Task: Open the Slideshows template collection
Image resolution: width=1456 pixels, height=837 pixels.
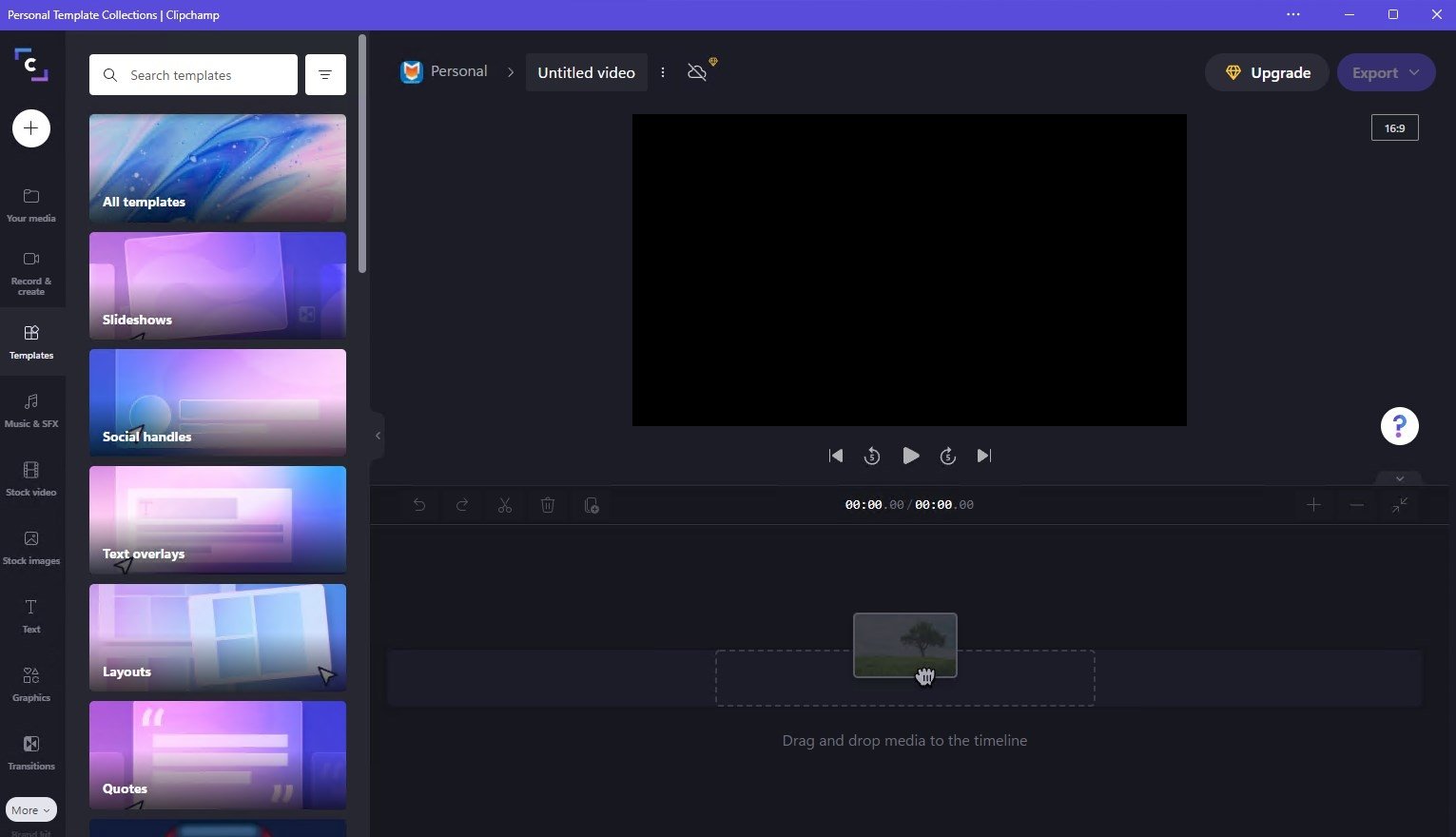Action: (218, 285)
